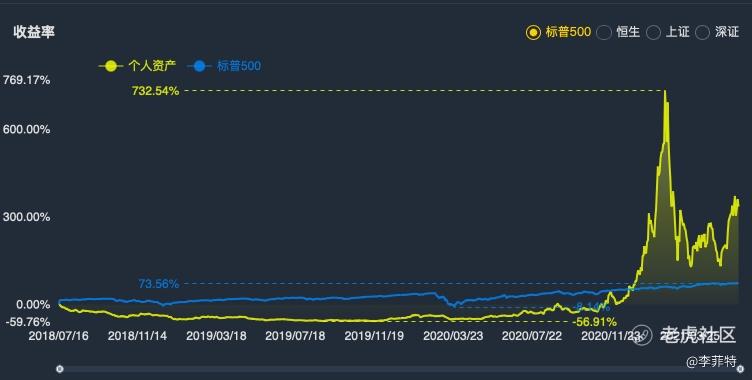Click the 2019/07/18 date axis label

click(295, 336)
